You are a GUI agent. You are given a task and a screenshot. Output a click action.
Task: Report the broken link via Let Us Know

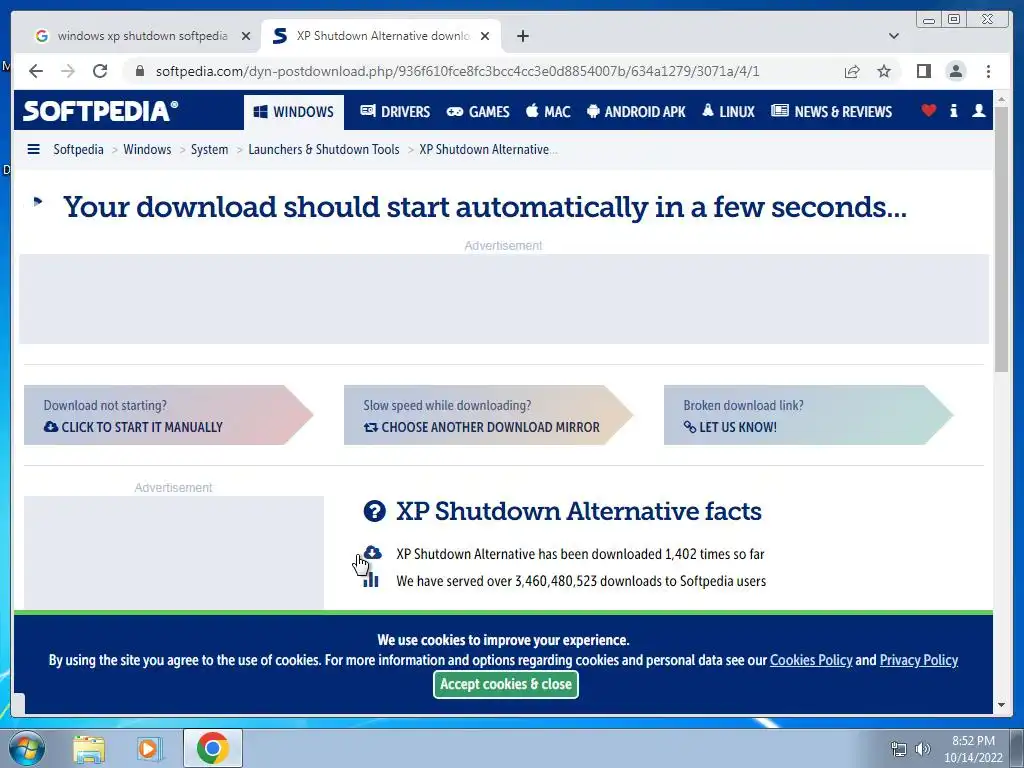tap(808, 415)
